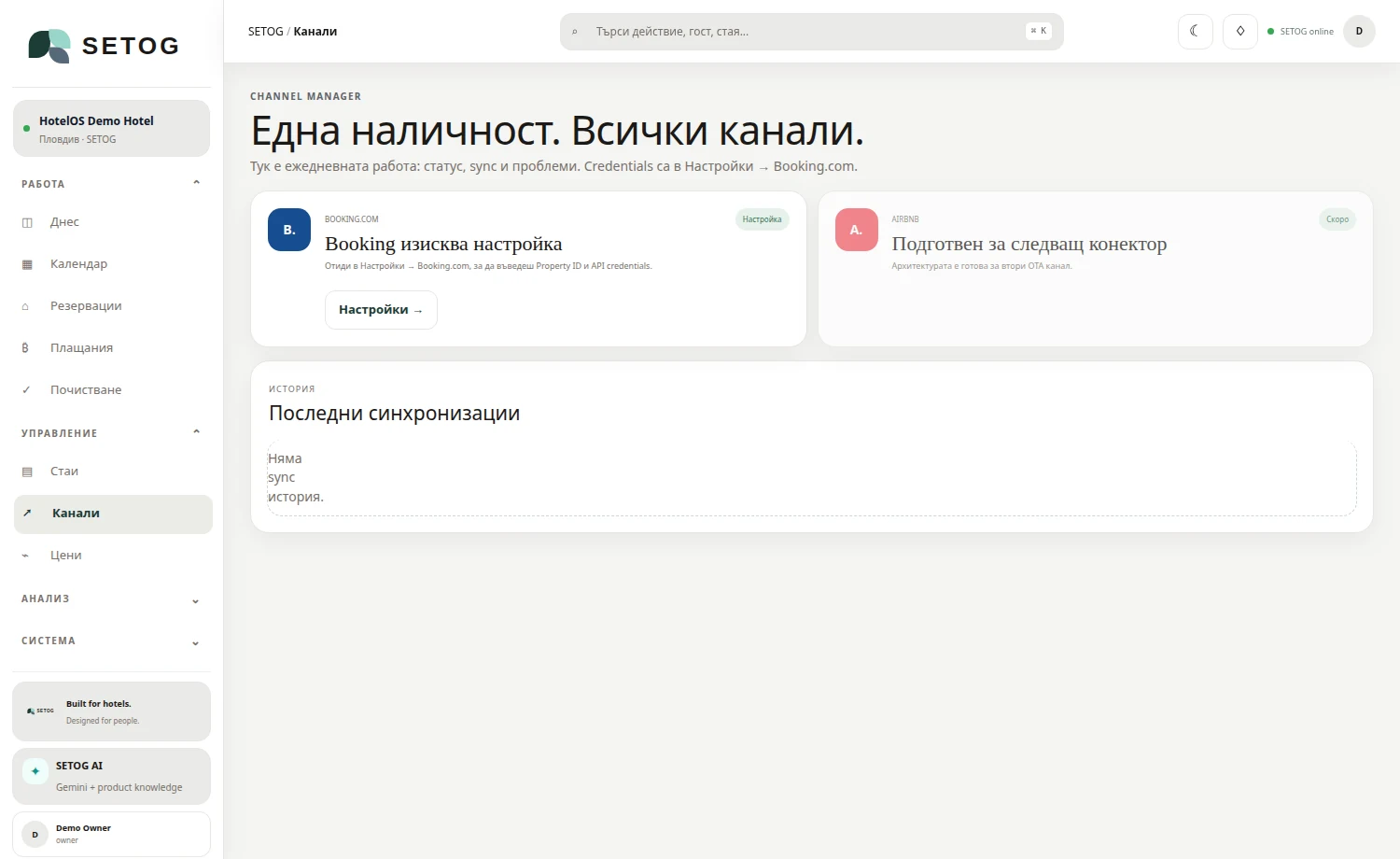This screenshot has height=859, width=1400.
Task: Click the Днес sidebar icon
Action: pyautogui.click(x=27, y=222)
